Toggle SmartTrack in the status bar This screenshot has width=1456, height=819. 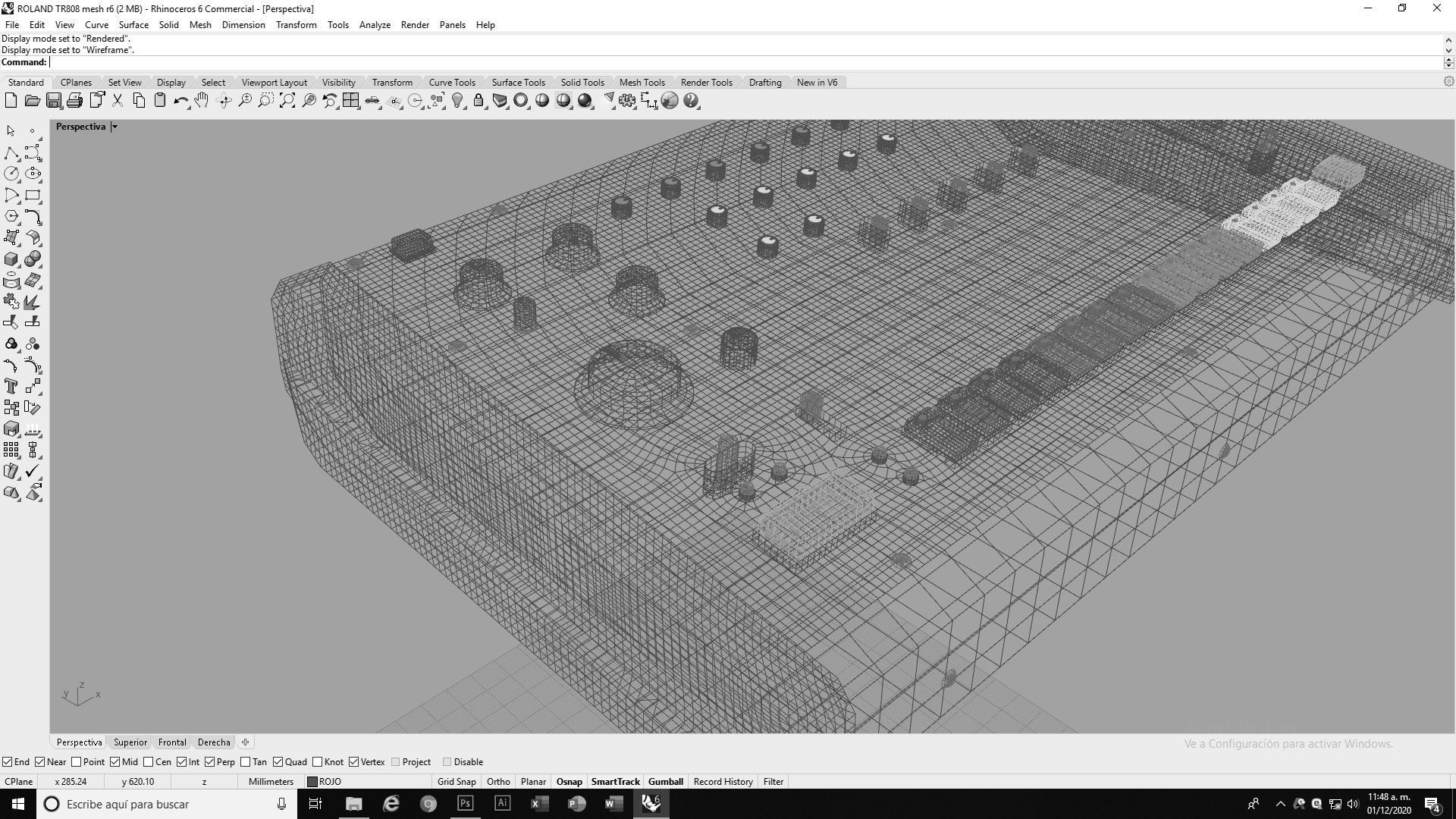tap(615, 782)
